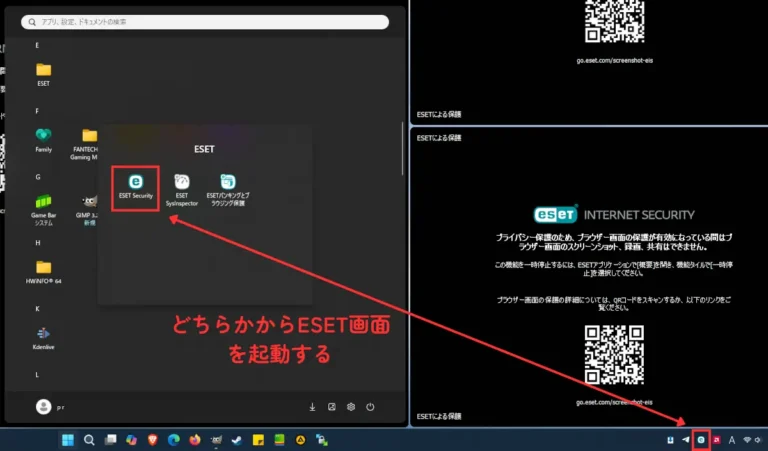This screenshot has width=768, height=451.
Task: Click ESET Internet Security logo
Action: click(x=614, y=214)
